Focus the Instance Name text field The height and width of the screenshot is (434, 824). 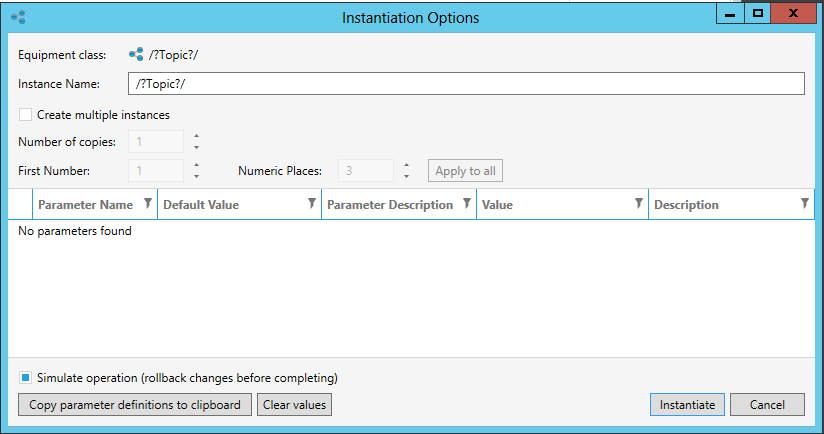pos(465,83)
